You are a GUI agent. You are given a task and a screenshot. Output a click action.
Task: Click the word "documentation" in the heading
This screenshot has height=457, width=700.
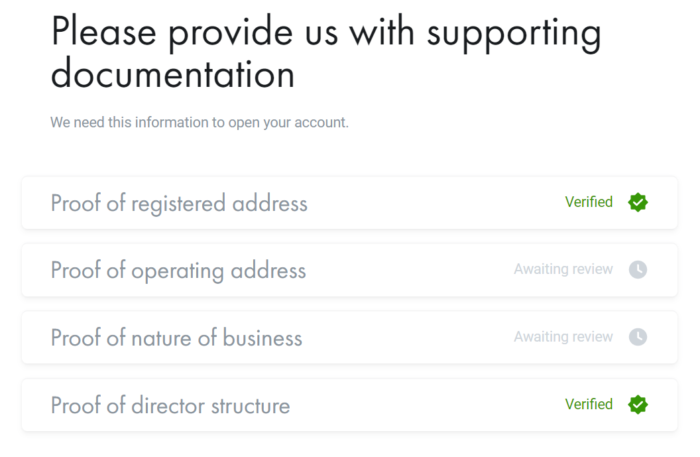pos(172,74)
